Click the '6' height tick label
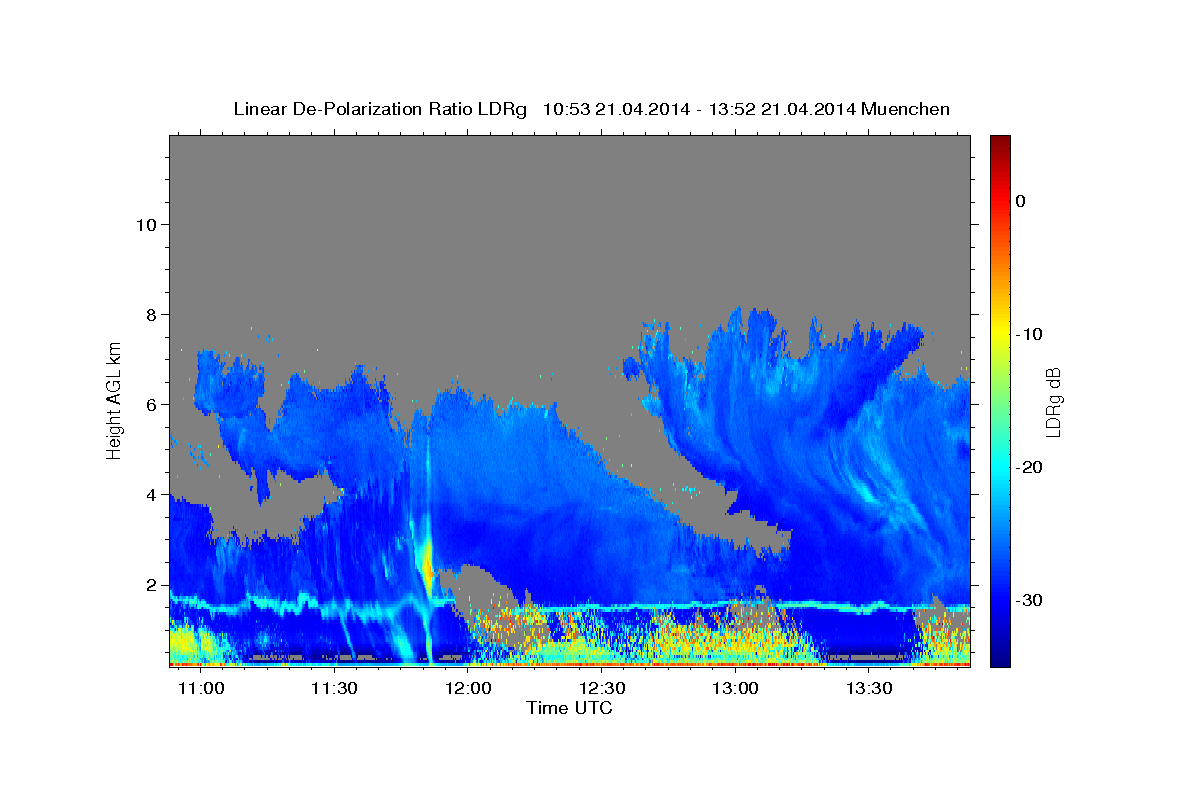 click(x=150, y=405)
